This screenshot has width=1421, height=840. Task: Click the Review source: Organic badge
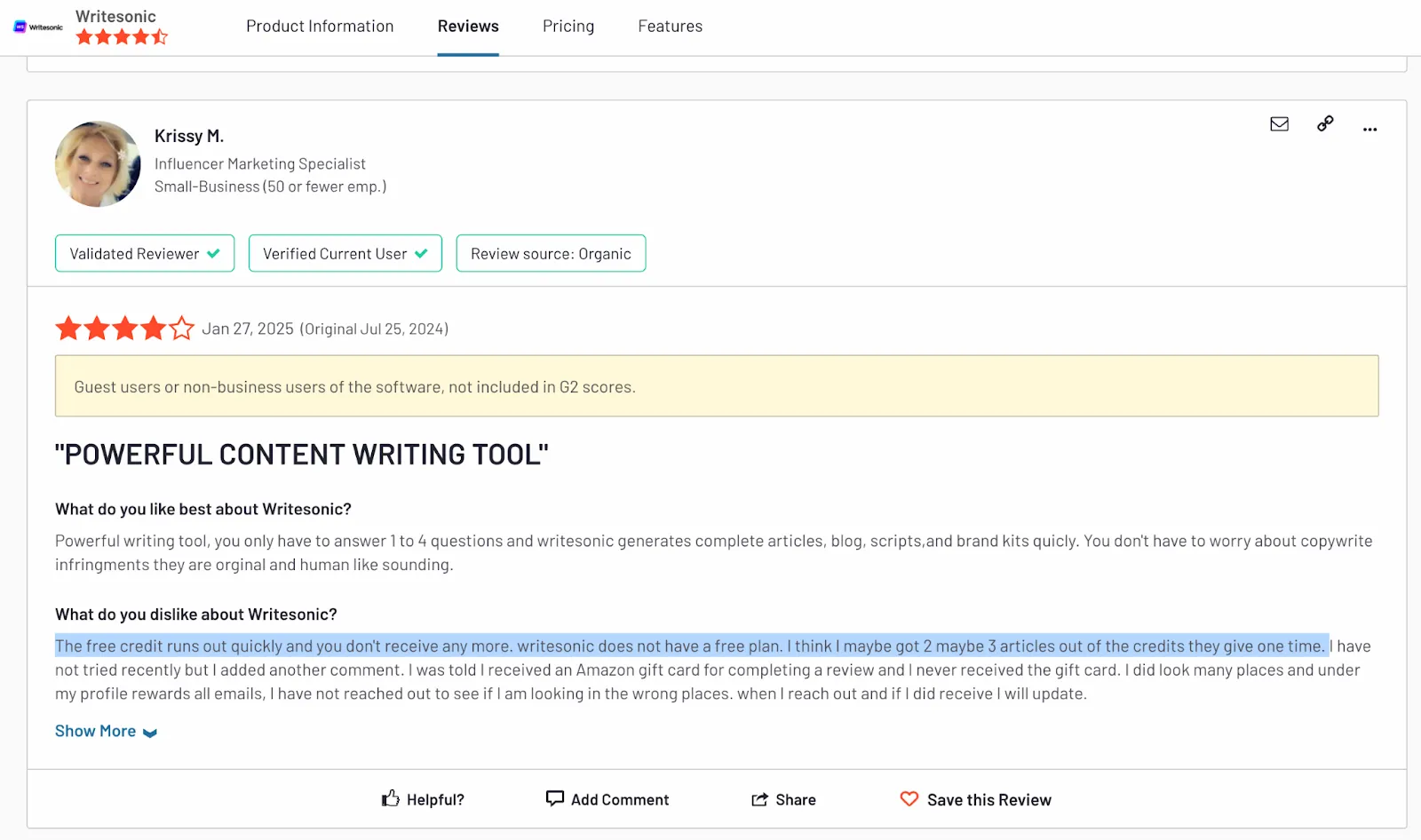551,253
